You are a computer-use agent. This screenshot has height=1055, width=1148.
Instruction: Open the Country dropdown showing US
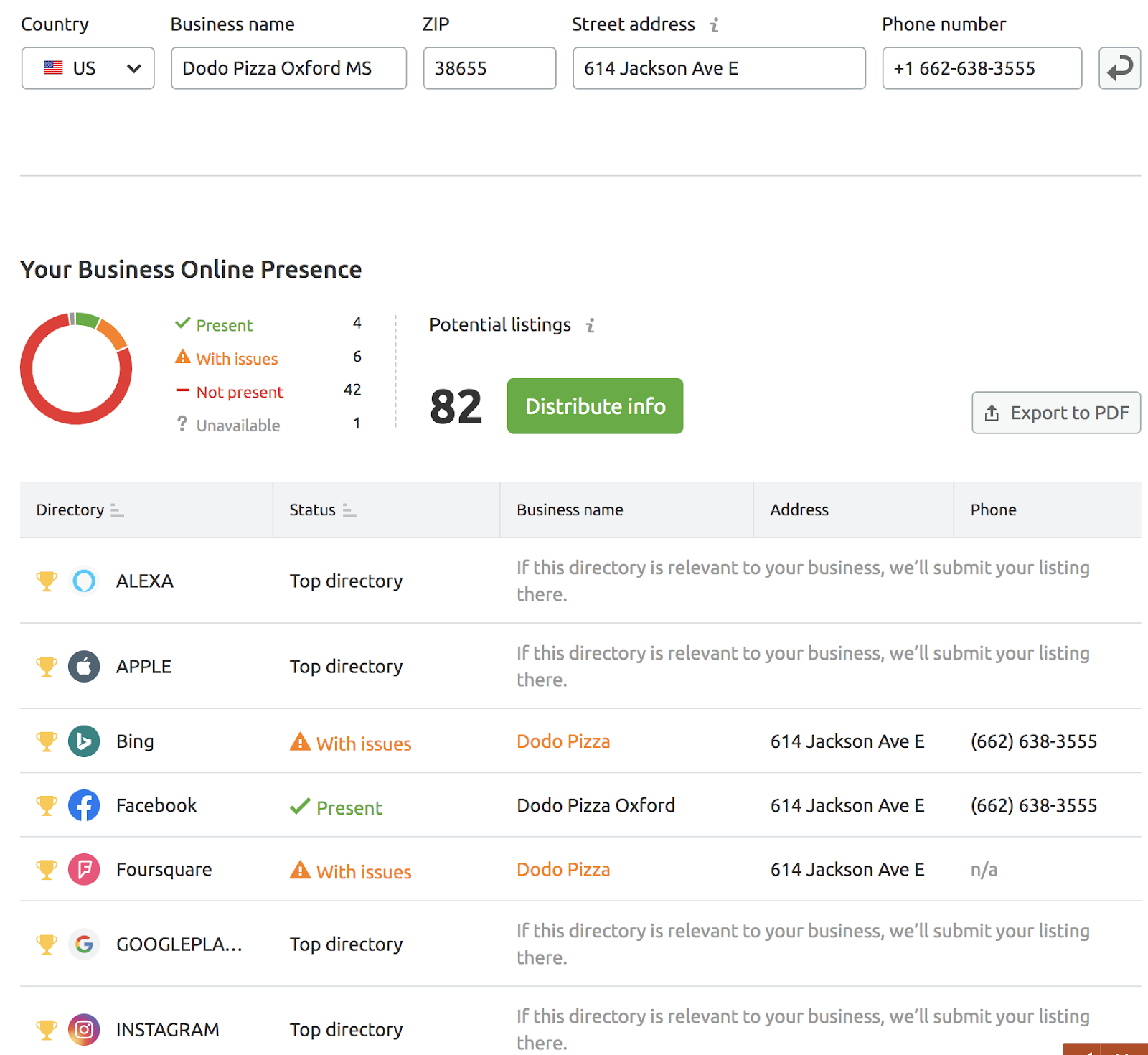(88, 68)
